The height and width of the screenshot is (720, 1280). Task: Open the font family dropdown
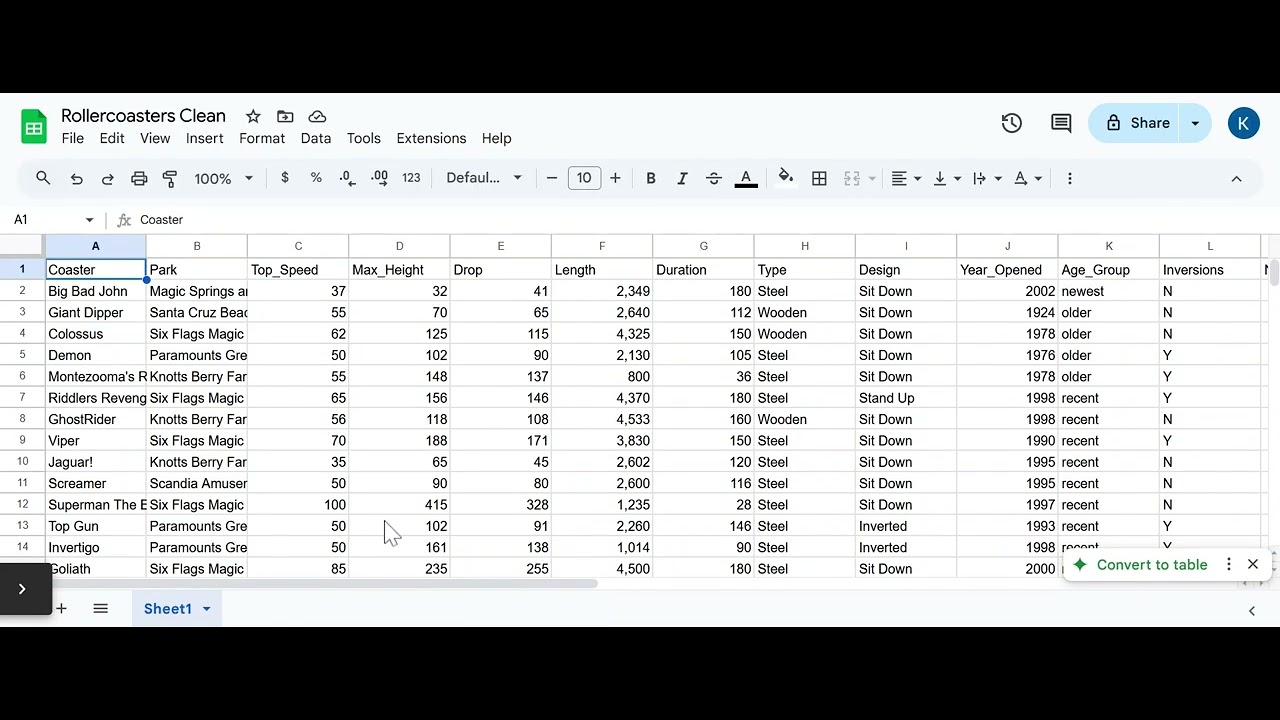coord(484,178)
